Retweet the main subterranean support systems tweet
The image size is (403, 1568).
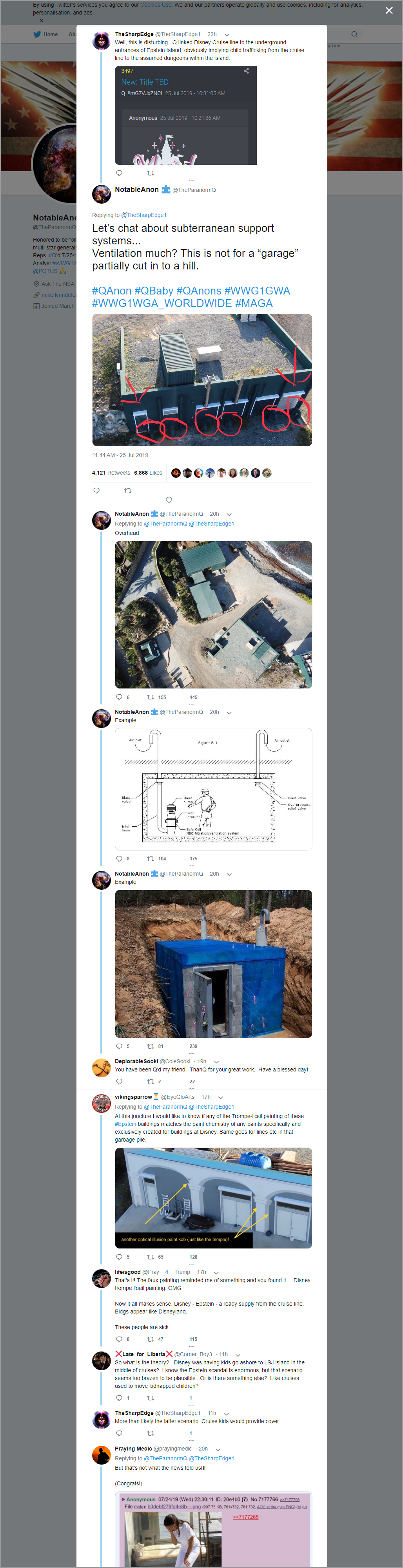point(127,491)
